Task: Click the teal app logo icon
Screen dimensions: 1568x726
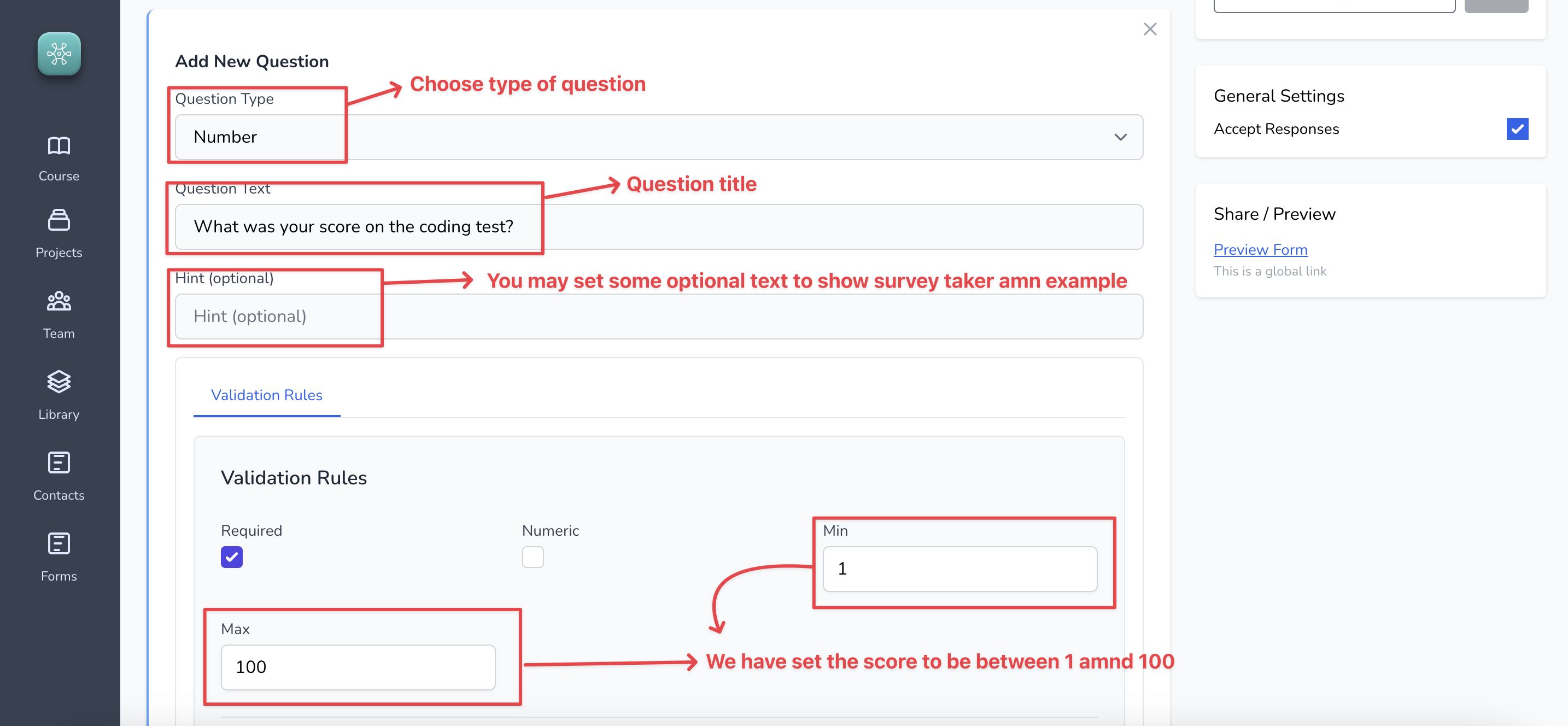Action: tap(59, 54)
